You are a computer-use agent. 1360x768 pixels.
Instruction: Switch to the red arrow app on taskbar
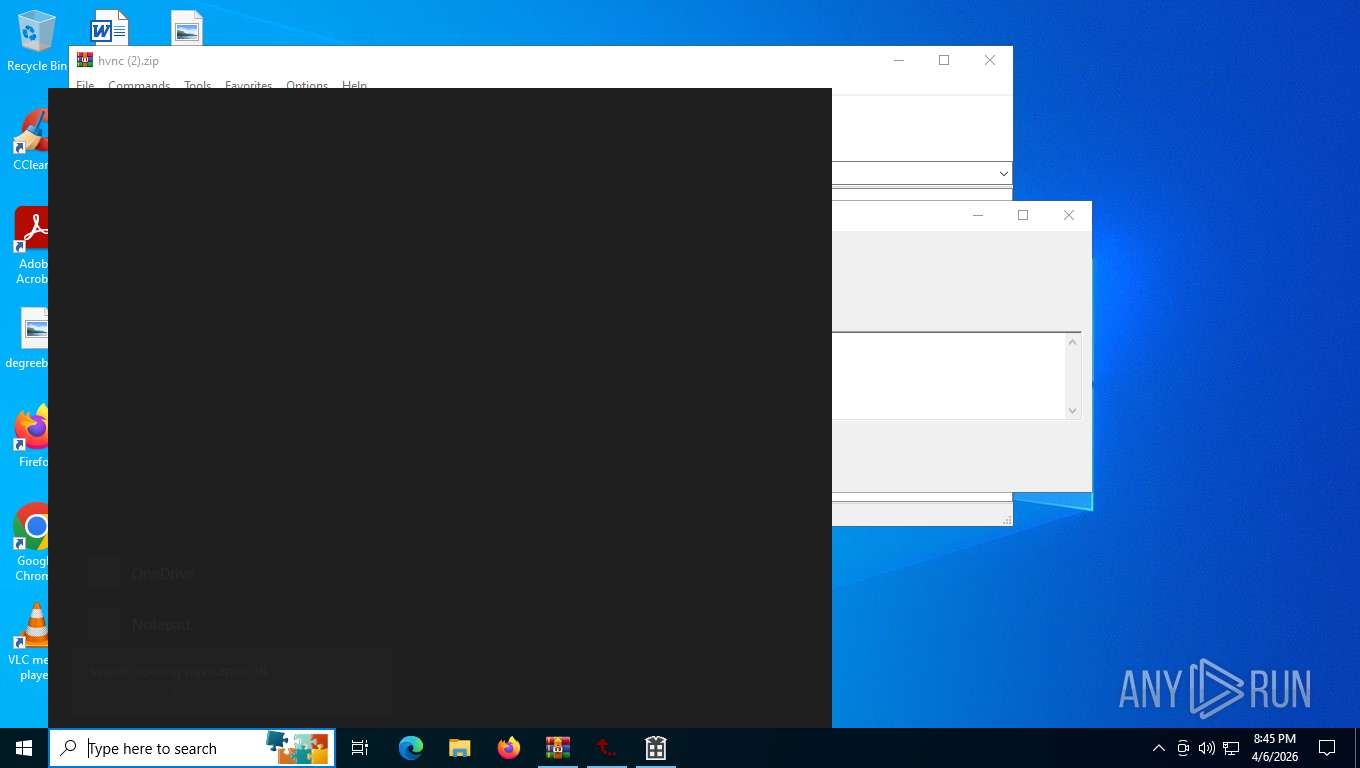point(607,748)
